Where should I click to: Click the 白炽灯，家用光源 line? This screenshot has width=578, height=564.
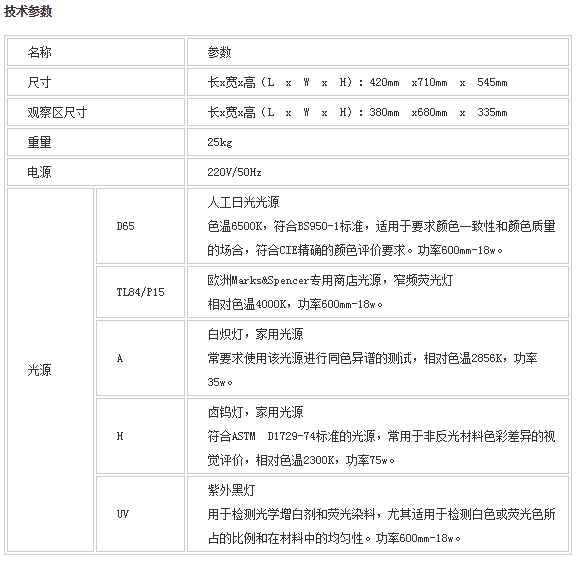255,334
